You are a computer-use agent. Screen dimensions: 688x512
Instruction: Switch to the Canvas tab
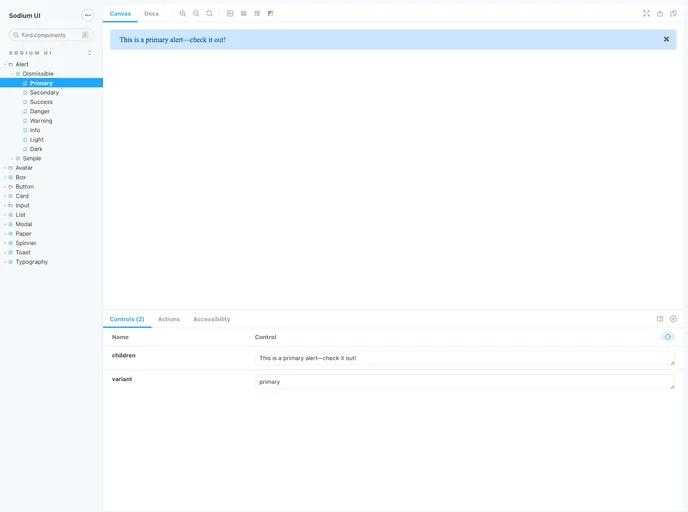point(120,14)
